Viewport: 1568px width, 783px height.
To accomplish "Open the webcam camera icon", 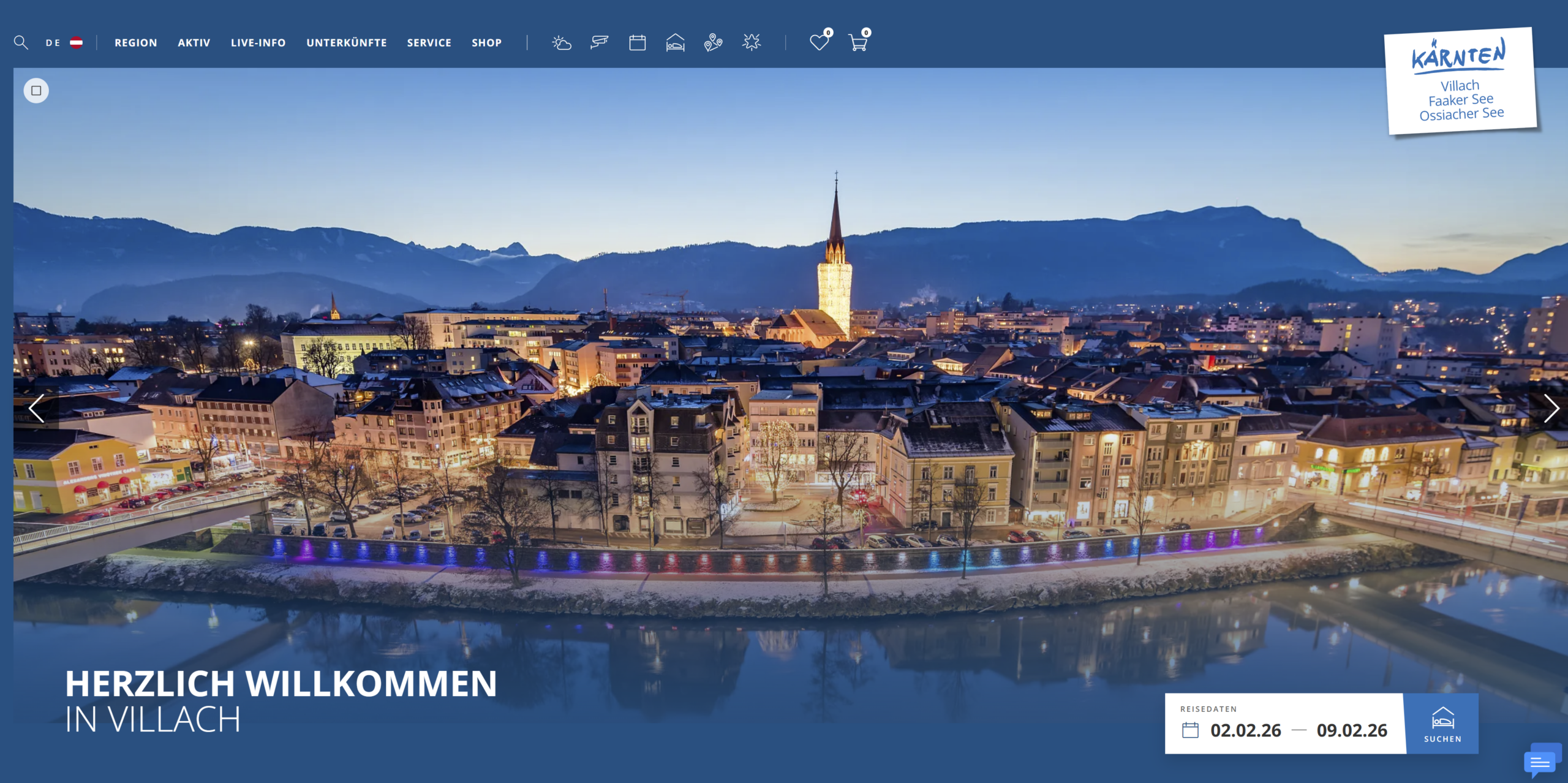I will [599, 42].
